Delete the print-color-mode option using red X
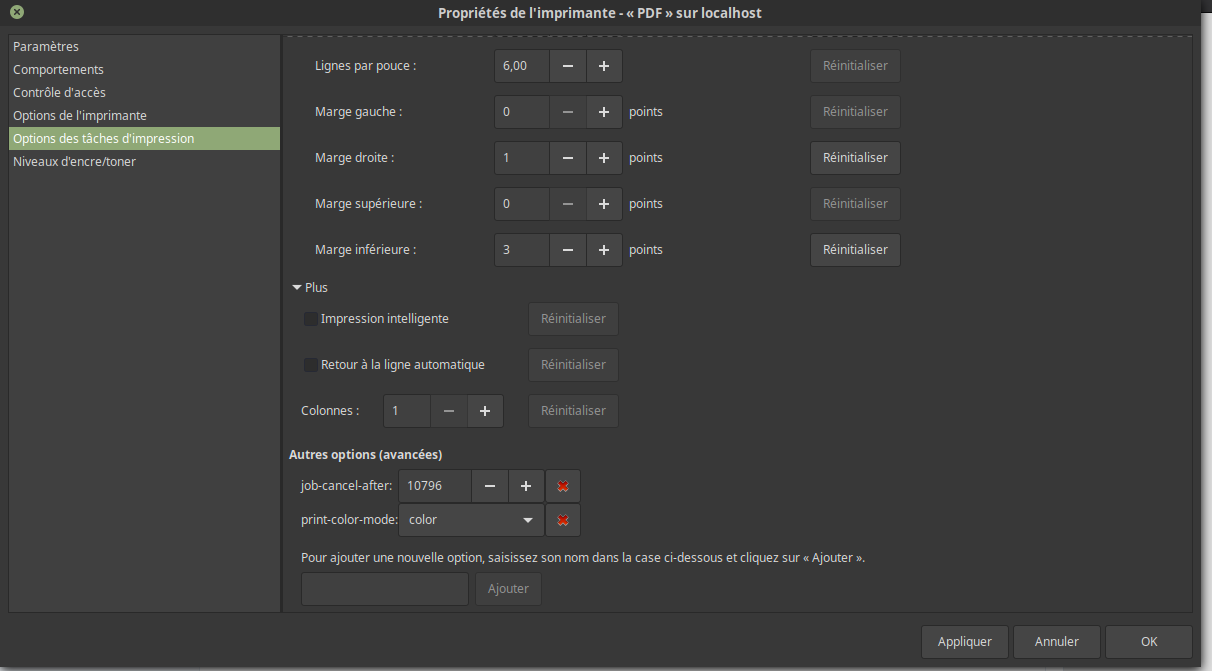The image size is (1212, 671). pyautogui.click(x=563, y=520)
